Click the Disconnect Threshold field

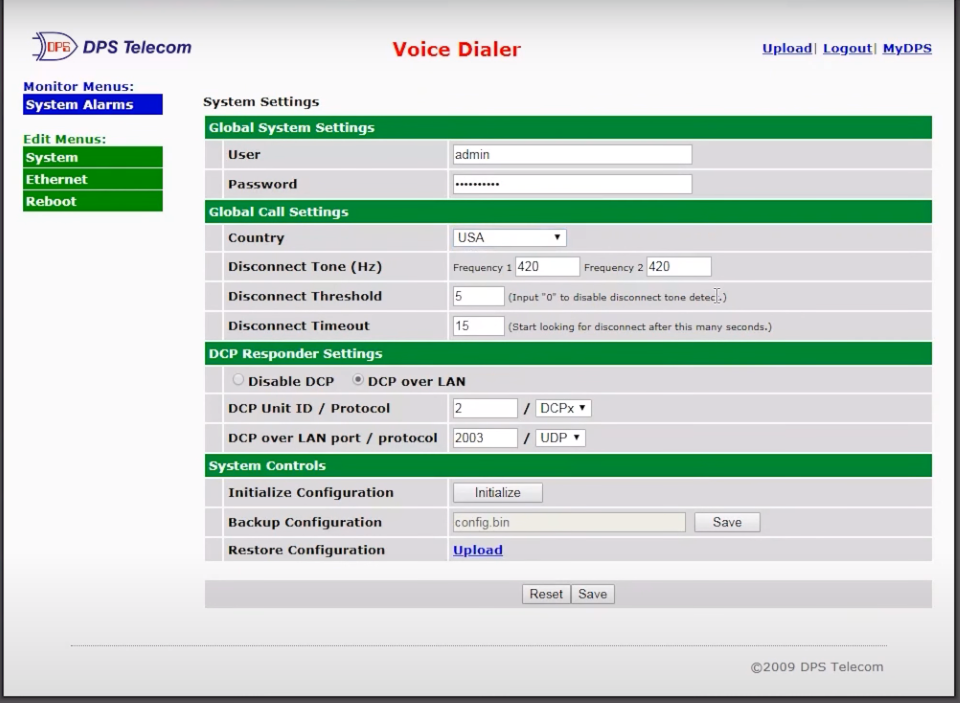point(479,296)
